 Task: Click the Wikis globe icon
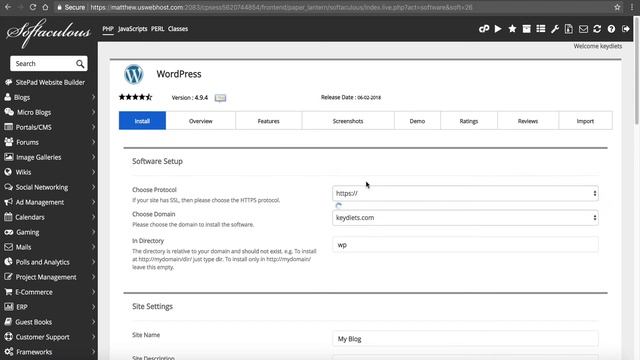click(x=8, y=172)
